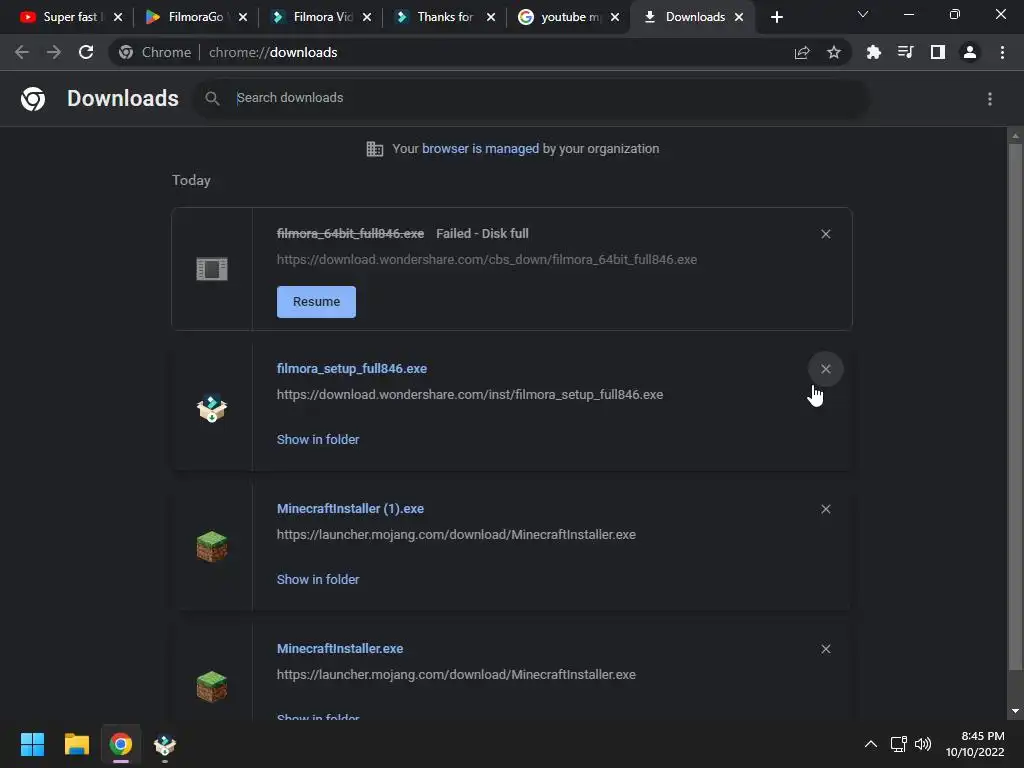Close the Thanks for tab
Screen dimensions: 1024x768
[491, 17]
